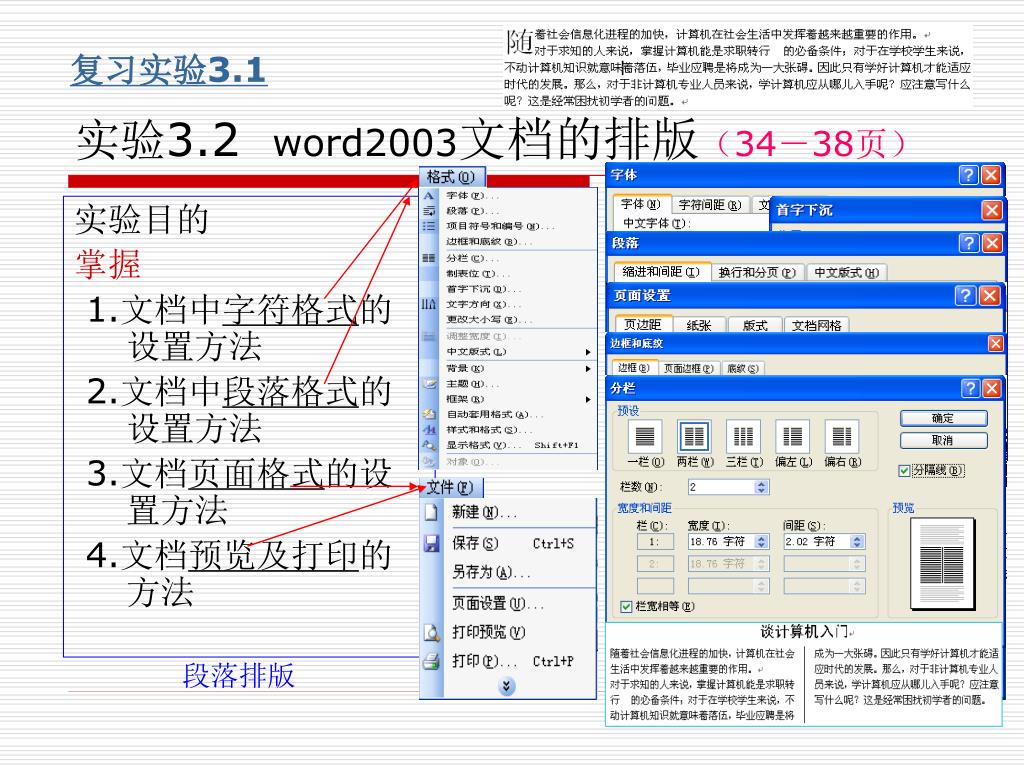This screenshot has width=1024, height=768.
Task: Click the 新建 new document icon
Action: coord(431,513)
